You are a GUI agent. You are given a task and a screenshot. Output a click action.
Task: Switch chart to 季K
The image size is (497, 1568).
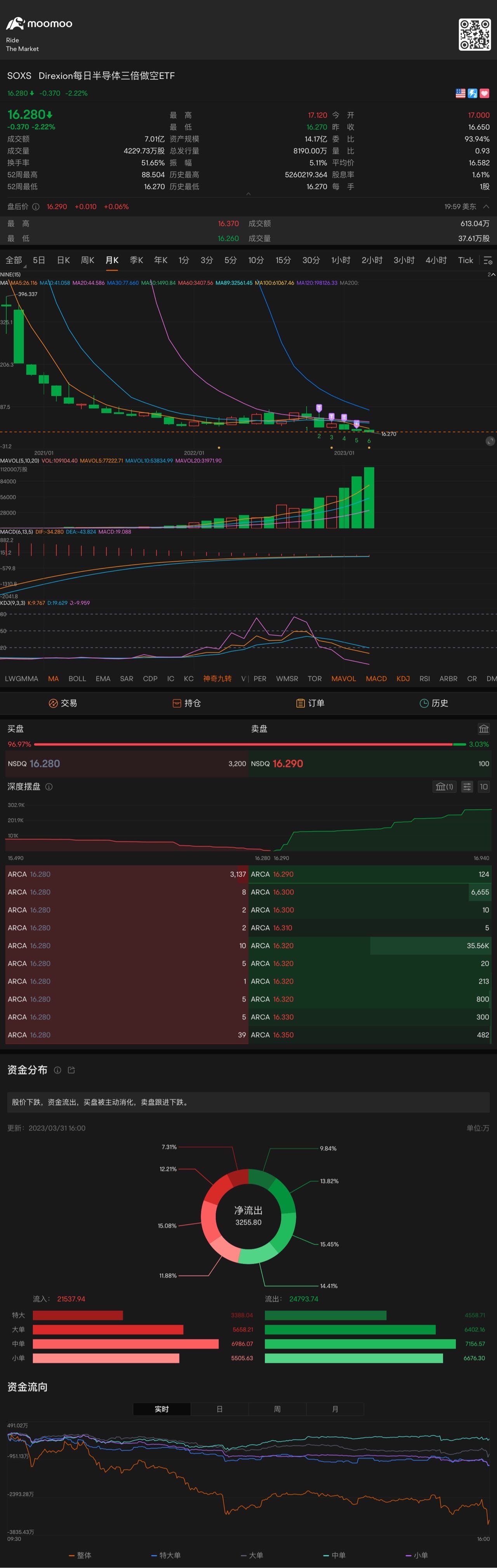136,260
